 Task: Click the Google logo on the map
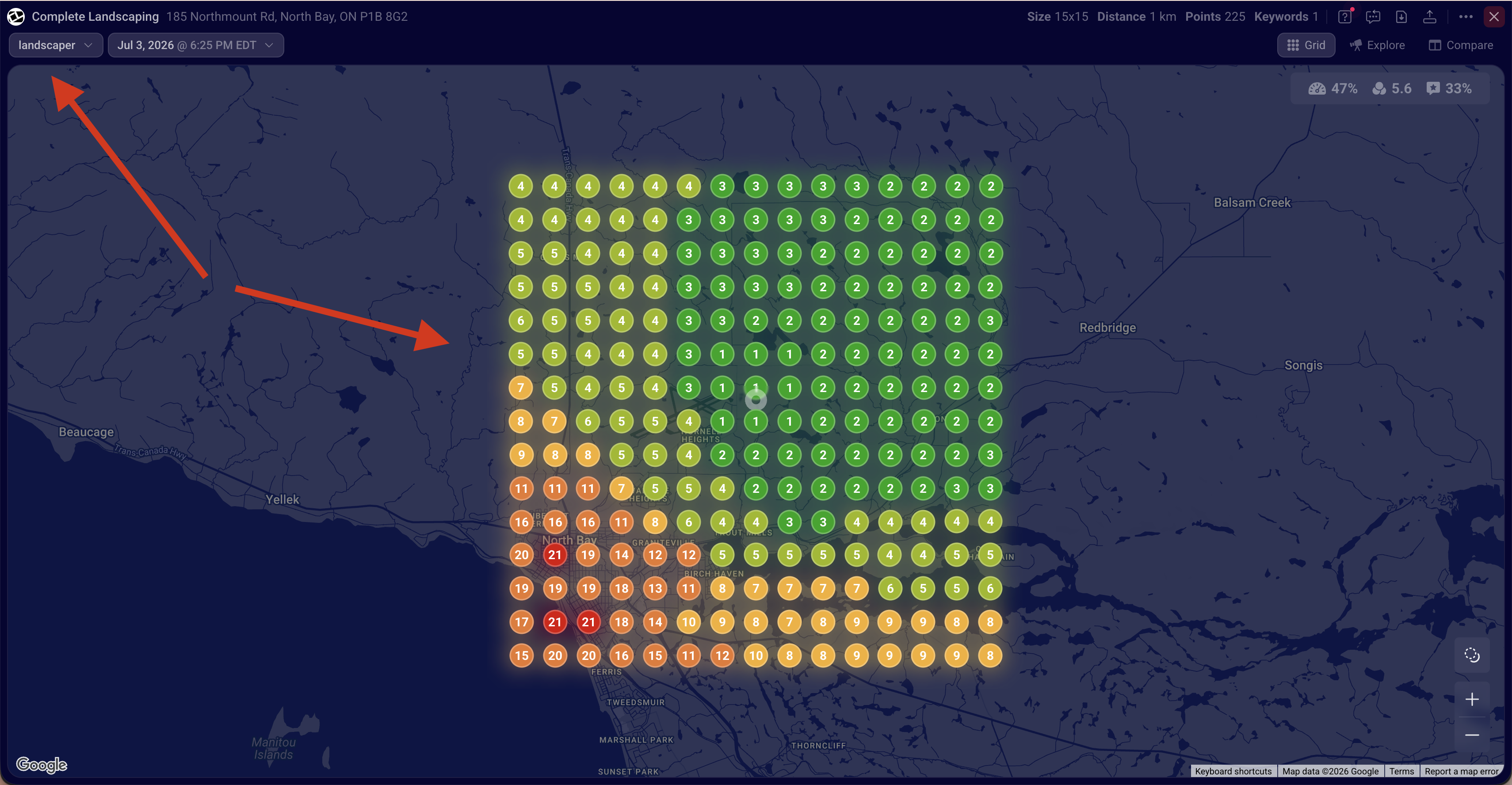pyautogui.click(x=42, y=765)
